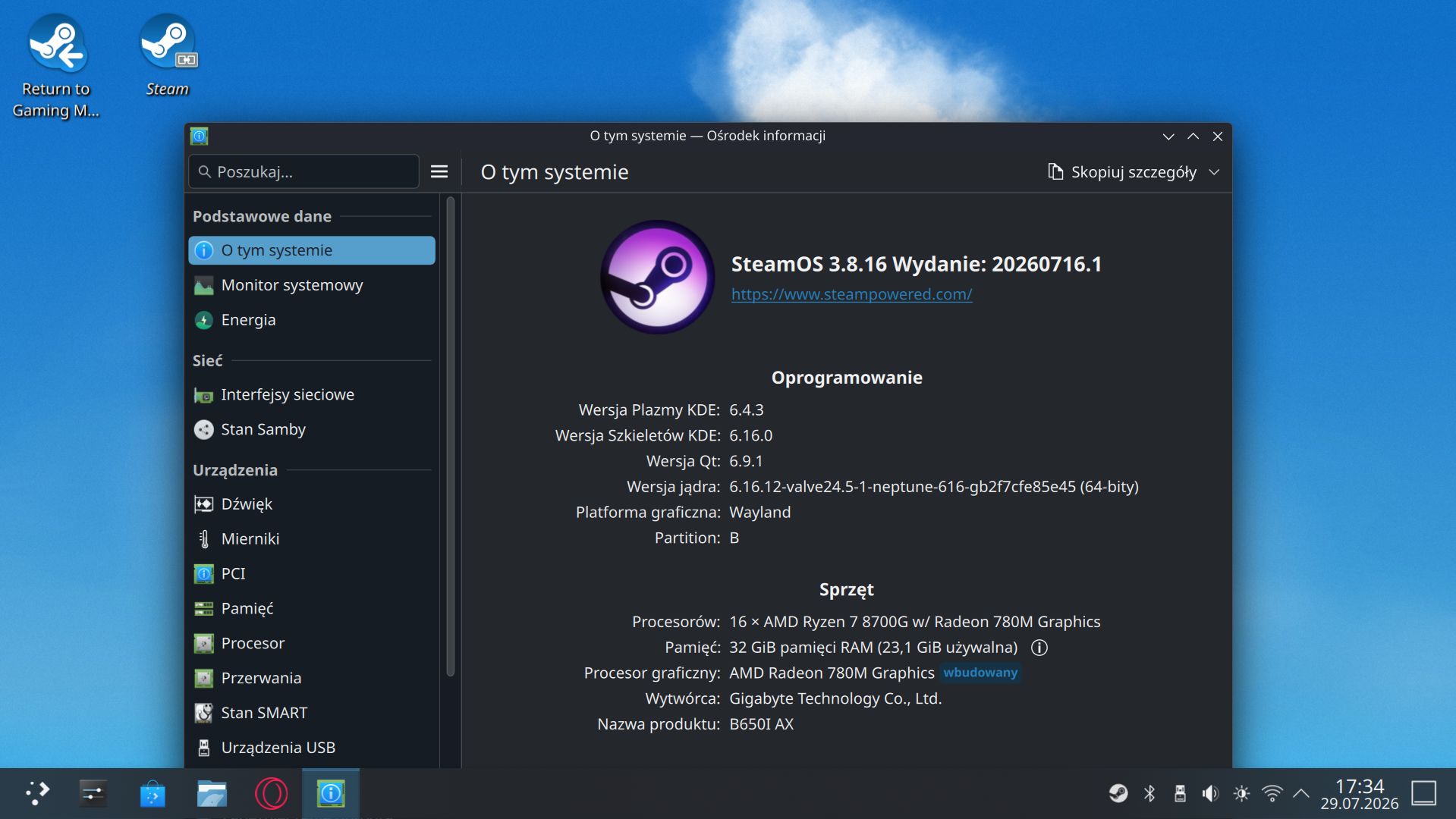Viewport: 1456px width, 819px height.
Task: Click the B650I AX product name
Action: (761, 724)
